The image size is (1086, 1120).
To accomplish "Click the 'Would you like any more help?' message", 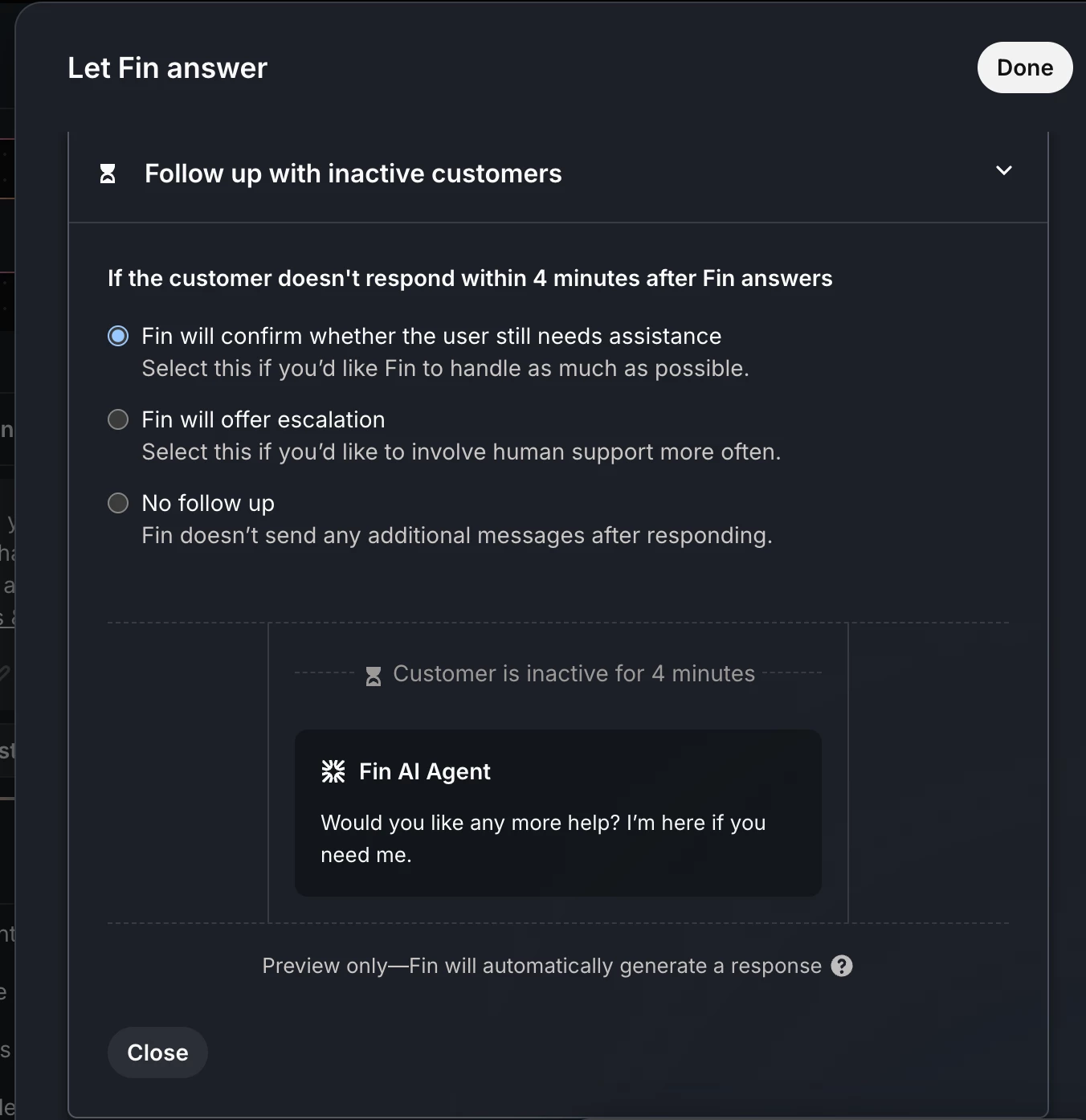I will (543, 839).
